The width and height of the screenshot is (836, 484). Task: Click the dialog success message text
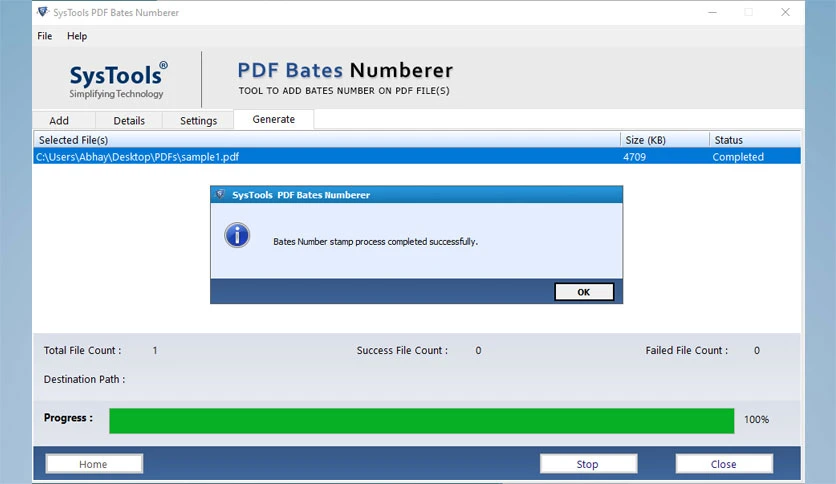tap(375, 241)
